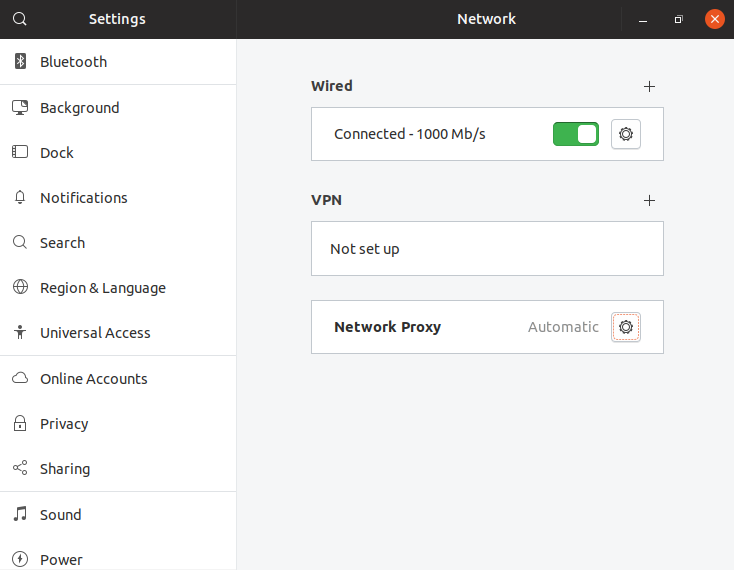Open Network Proxy settings gear

click(x=626, y=327)
